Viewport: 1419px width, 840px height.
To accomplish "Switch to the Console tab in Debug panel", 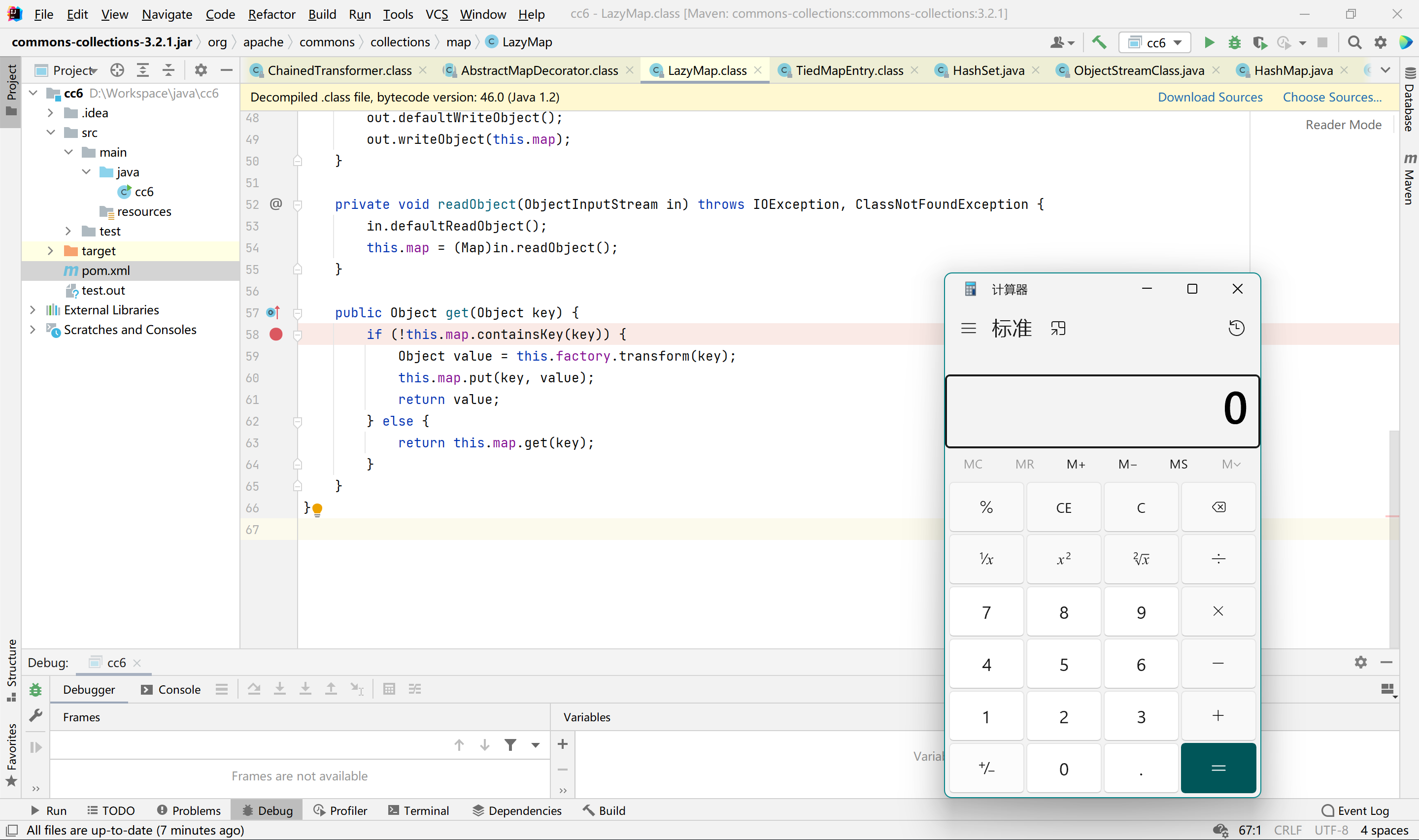I will point(171,689).
